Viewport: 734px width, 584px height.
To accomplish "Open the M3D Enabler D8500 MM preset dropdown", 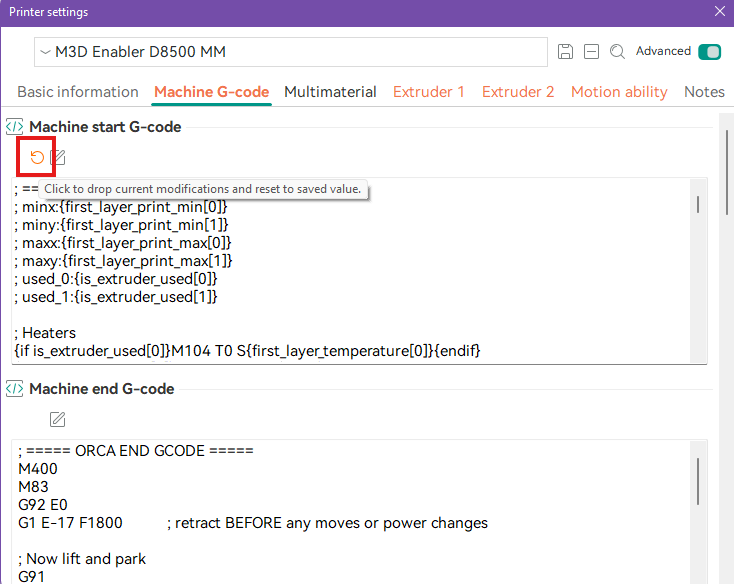I will tap(290, 52).
